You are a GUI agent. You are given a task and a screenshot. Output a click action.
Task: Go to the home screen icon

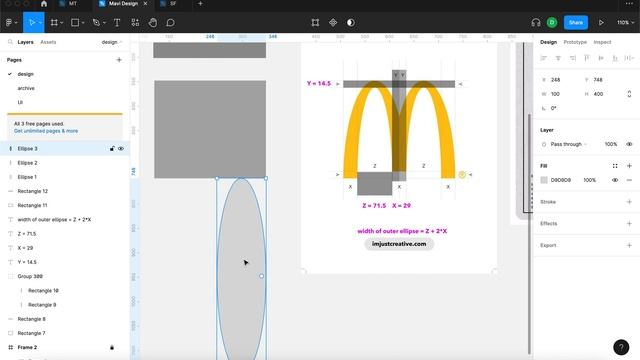(44, 4)
